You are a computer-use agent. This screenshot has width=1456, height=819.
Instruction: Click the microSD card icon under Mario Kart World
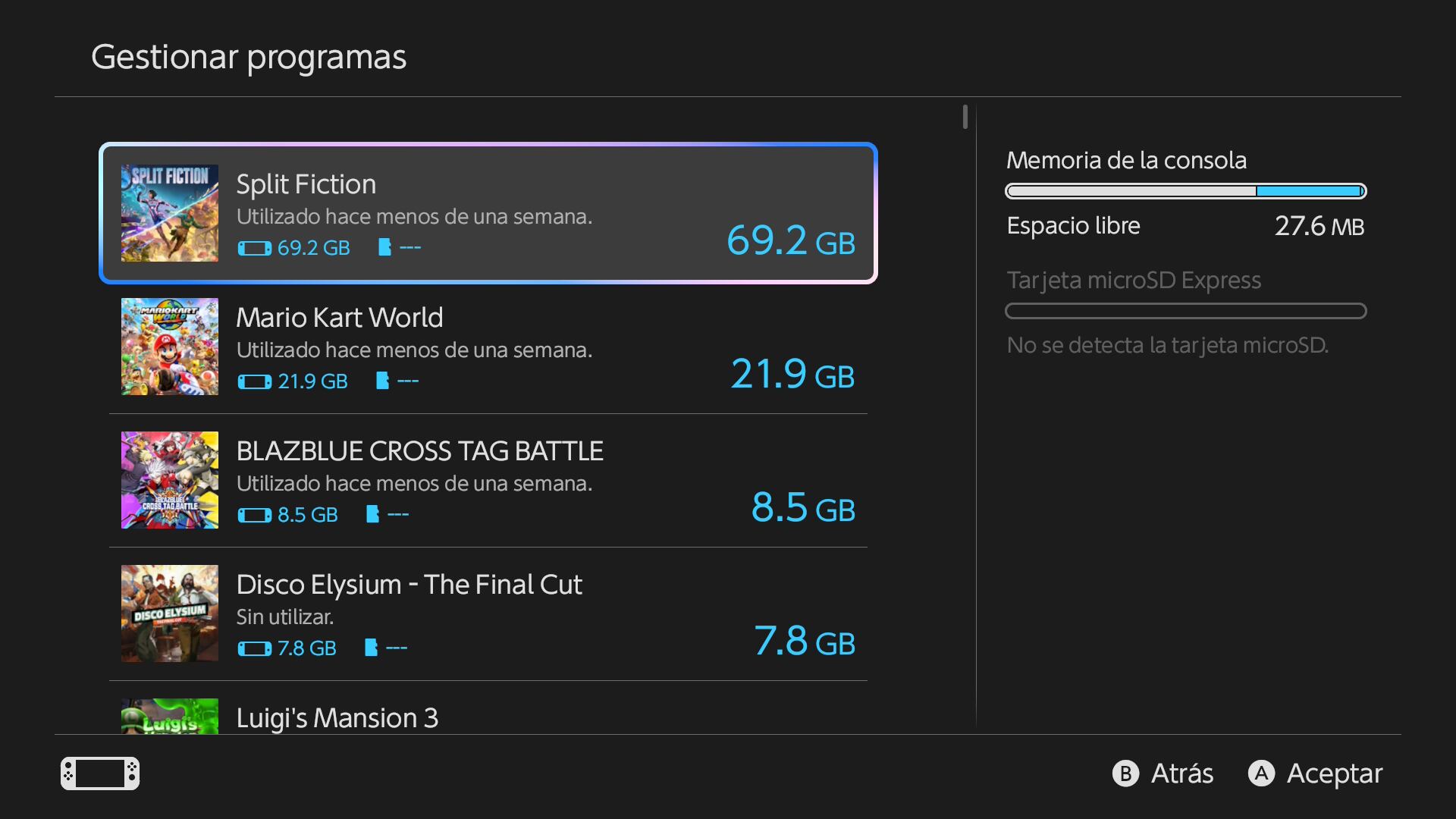382,381
